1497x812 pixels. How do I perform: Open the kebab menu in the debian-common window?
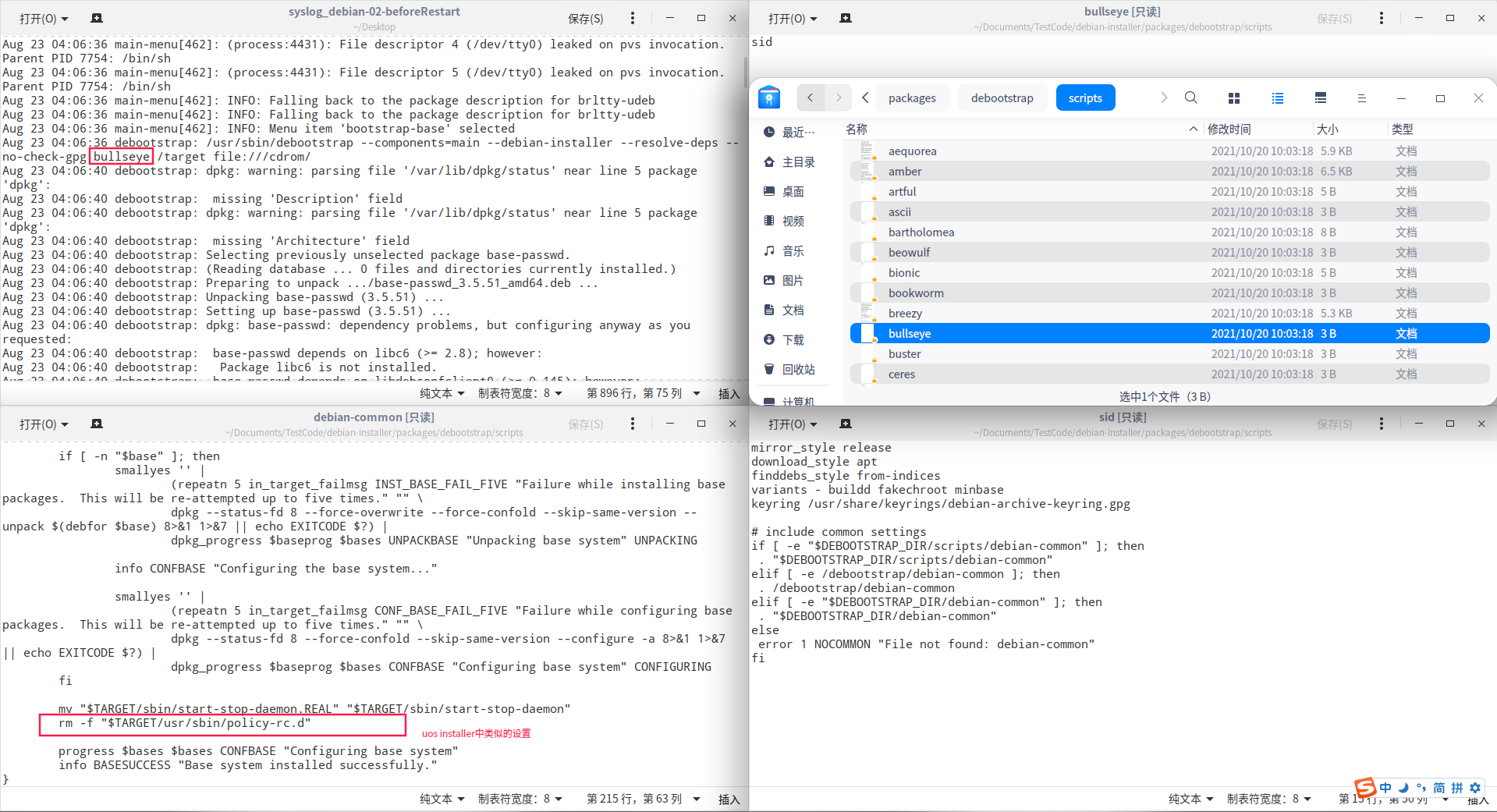click(x=633, y=424)
